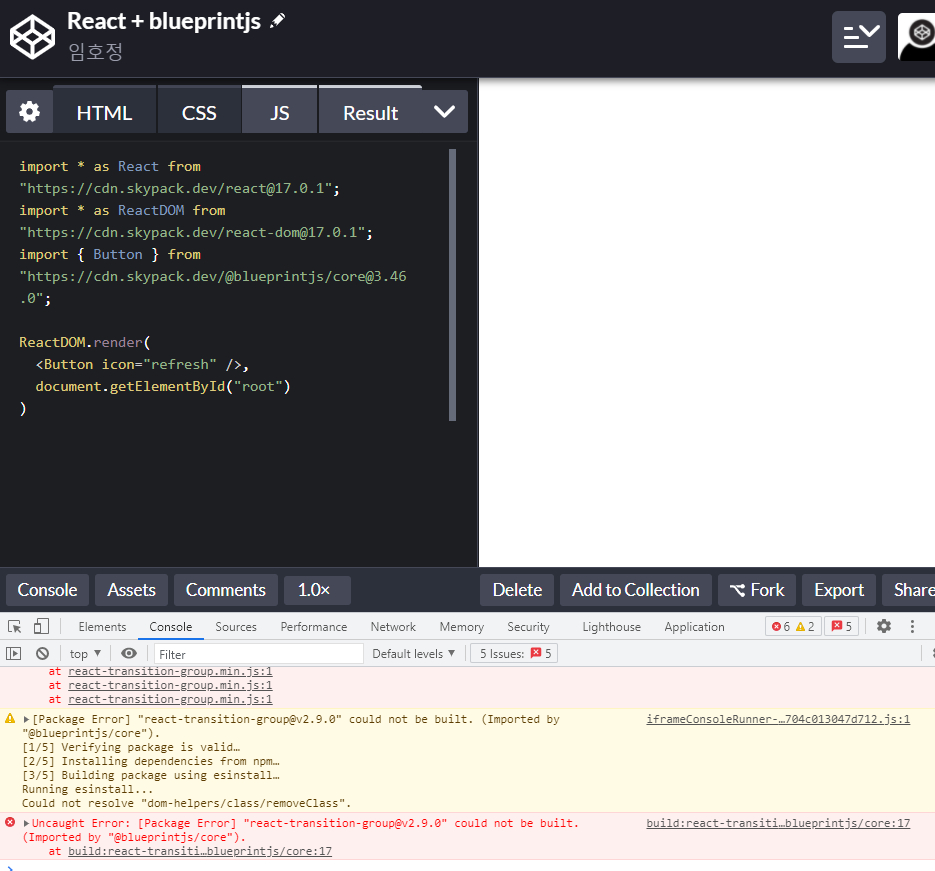The height and width of the screenshot is (871, 935).
Task: Open the DevTools Application tab
Action: (x=694, y=627)
